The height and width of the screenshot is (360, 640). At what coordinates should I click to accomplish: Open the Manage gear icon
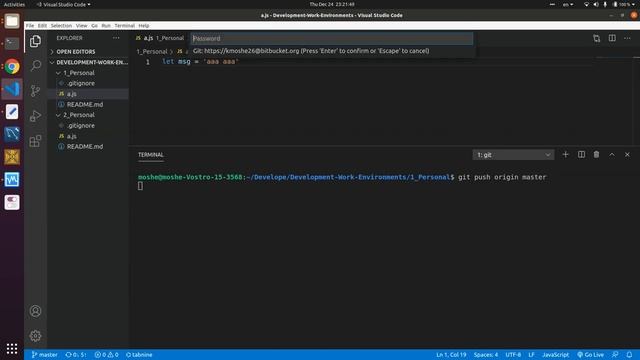click(x=36, y=336)
